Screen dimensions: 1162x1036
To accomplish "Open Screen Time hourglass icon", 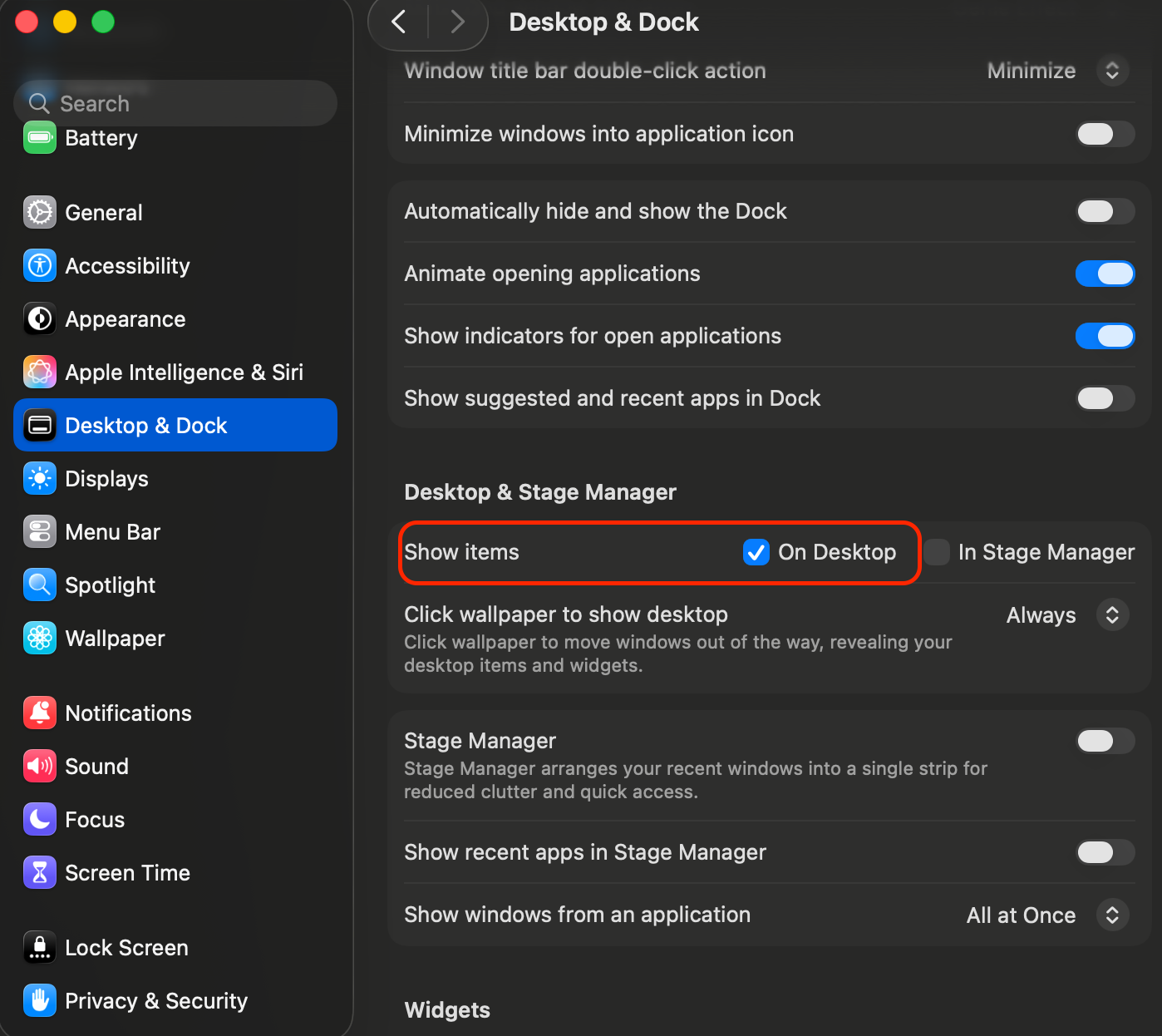I will [40, 873].
